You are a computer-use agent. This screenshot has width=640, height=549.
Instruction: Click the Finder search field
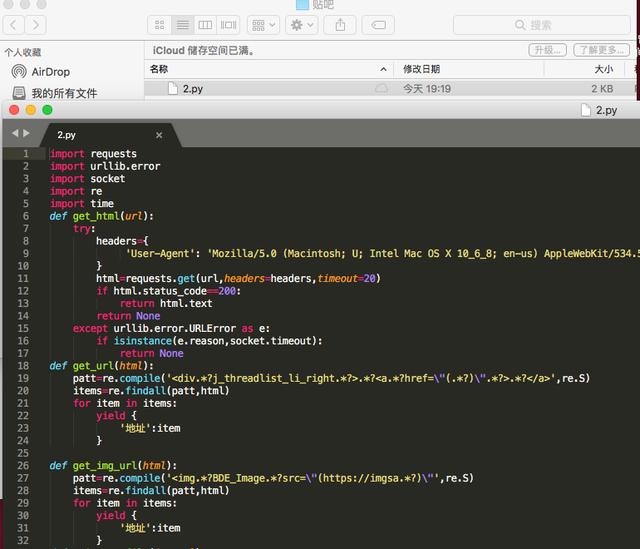[542, 25]
